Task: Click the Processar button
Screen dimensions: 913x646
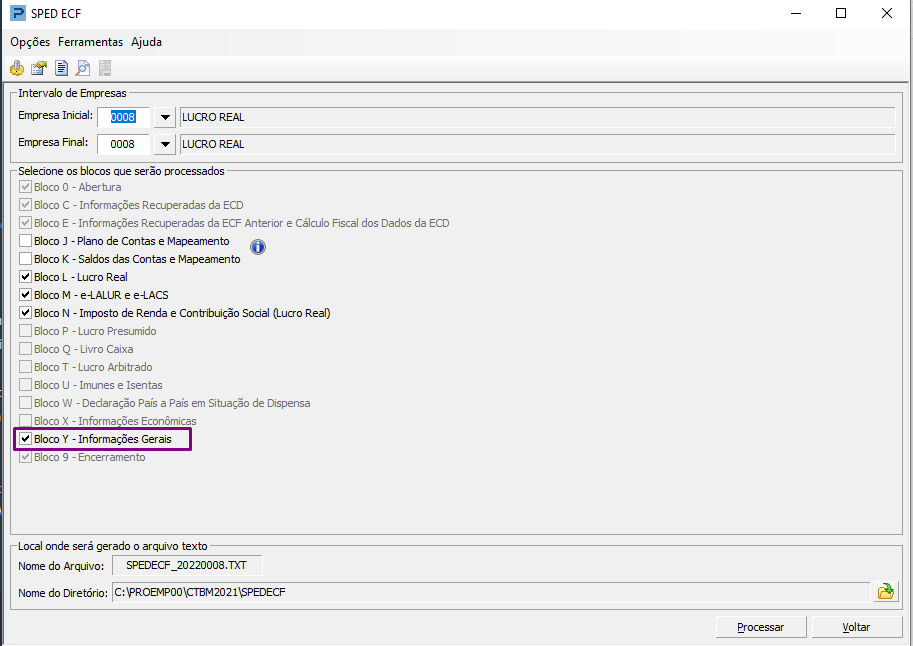Action: click(760, 627)
